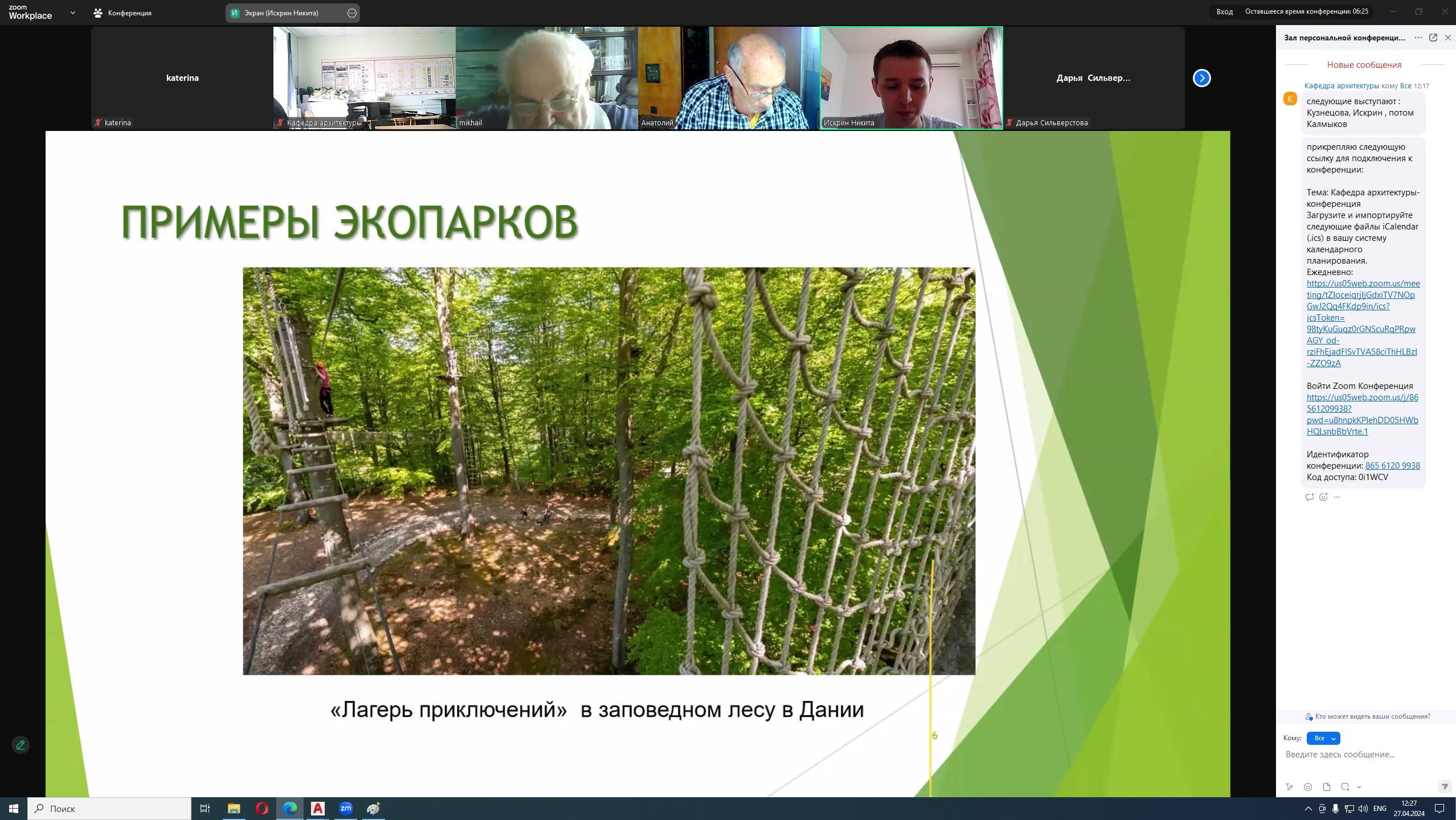The width and height of the screenshot is (1456, 820).
Task: Attach a file to the chat message
Action: coord(1327,787)
